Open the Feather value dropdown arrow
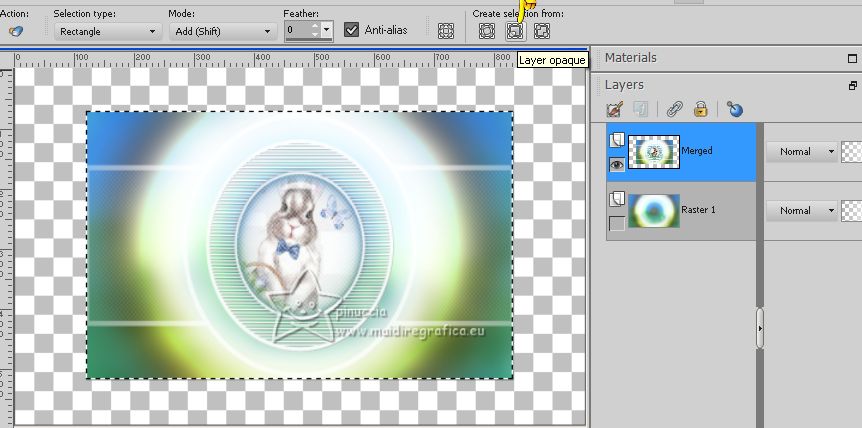Image resolution: width=862 pixels, height=428 pixels. pos(327,30)
